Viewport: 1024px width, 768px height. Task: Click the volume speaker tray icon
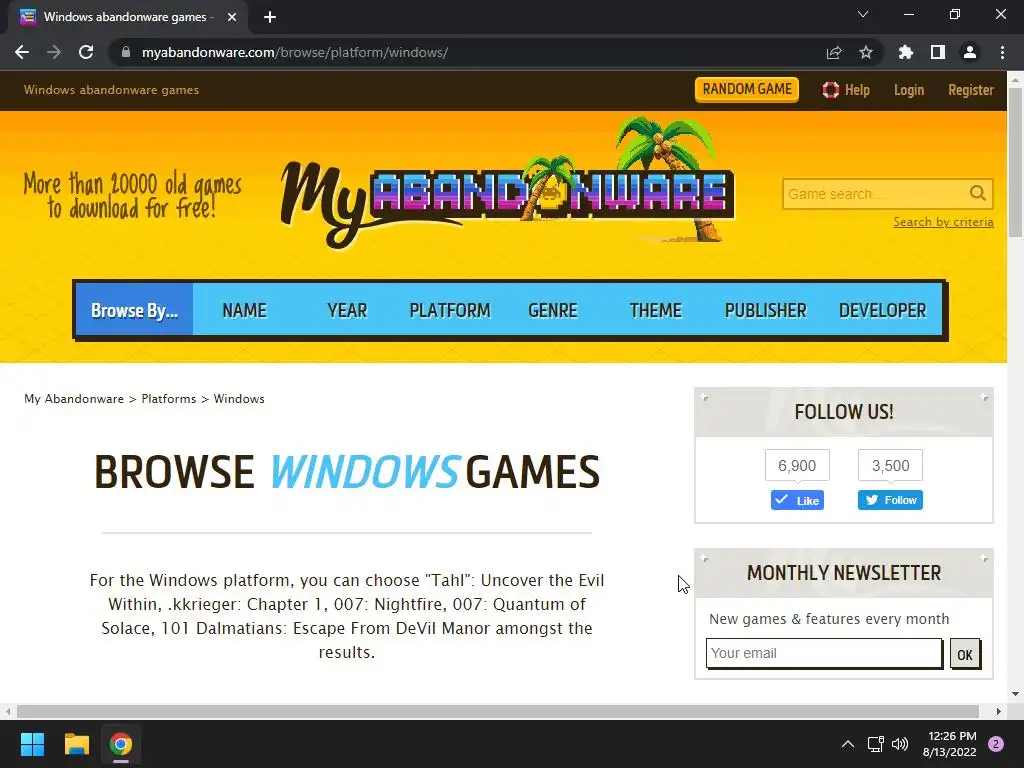click(x=899, y=744)
